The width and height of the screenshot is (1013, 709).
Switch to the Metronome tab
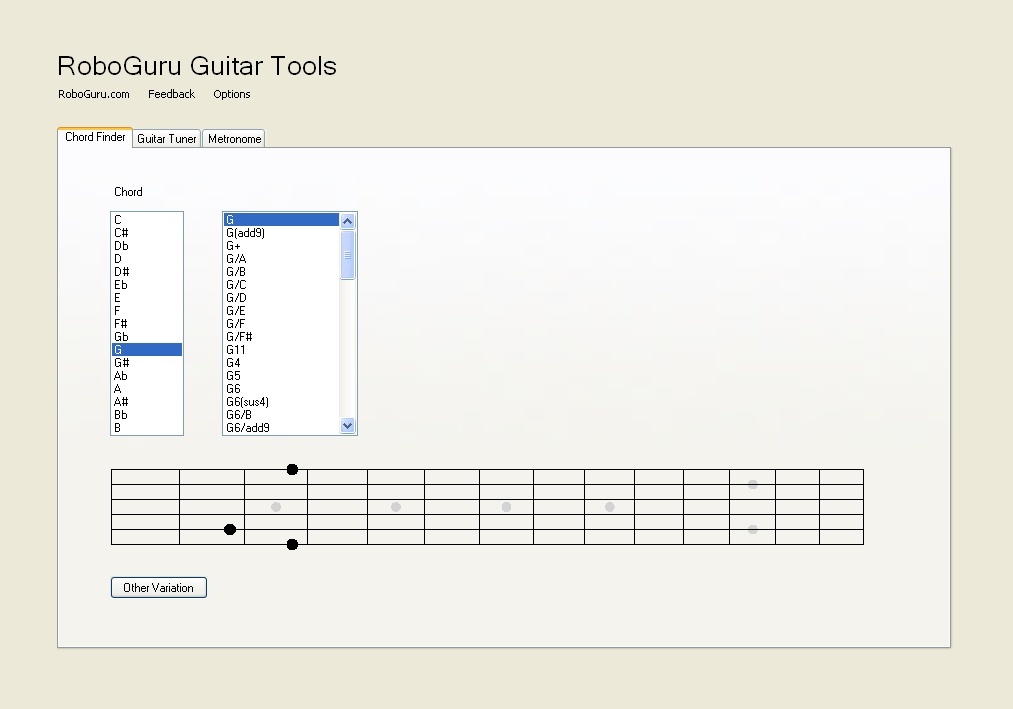click(233, 138)
